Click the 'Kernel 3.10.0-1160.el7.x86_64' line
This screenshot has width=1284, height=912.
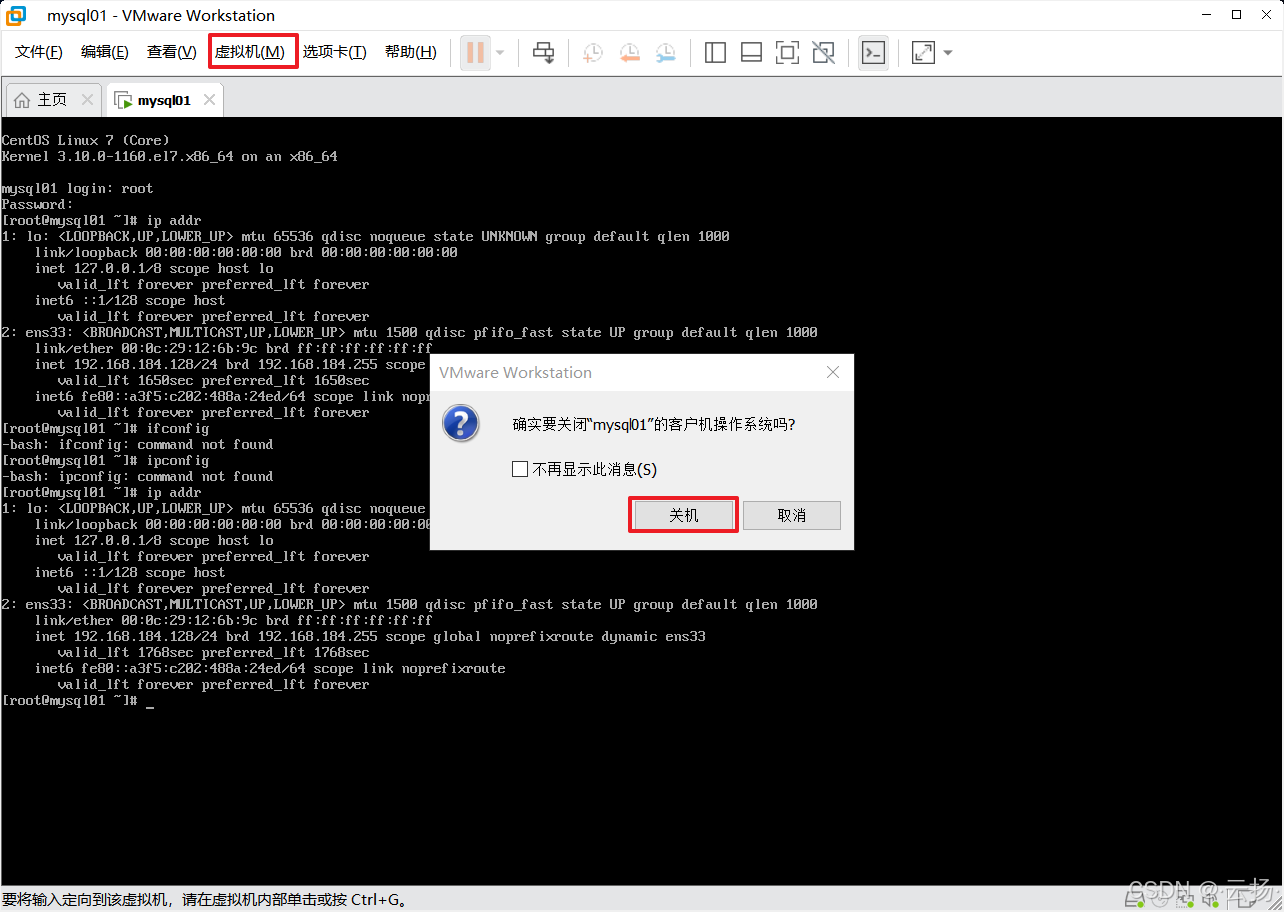(x=170, y=156)
